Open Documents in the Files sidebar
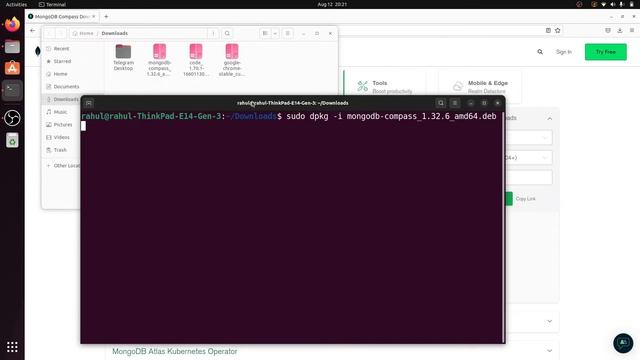The width and height of the screenshot is (640, 360). coord(66,87)
